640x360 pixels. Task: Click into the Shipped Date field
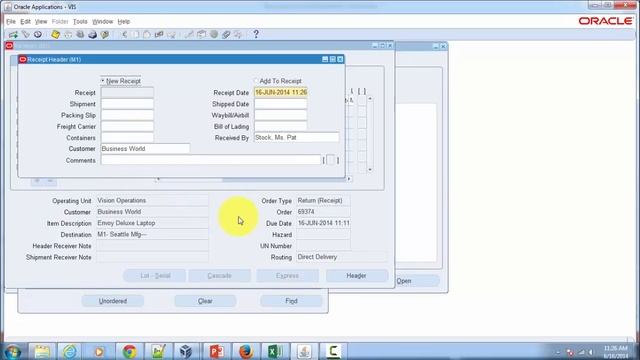tap(281, 104)
